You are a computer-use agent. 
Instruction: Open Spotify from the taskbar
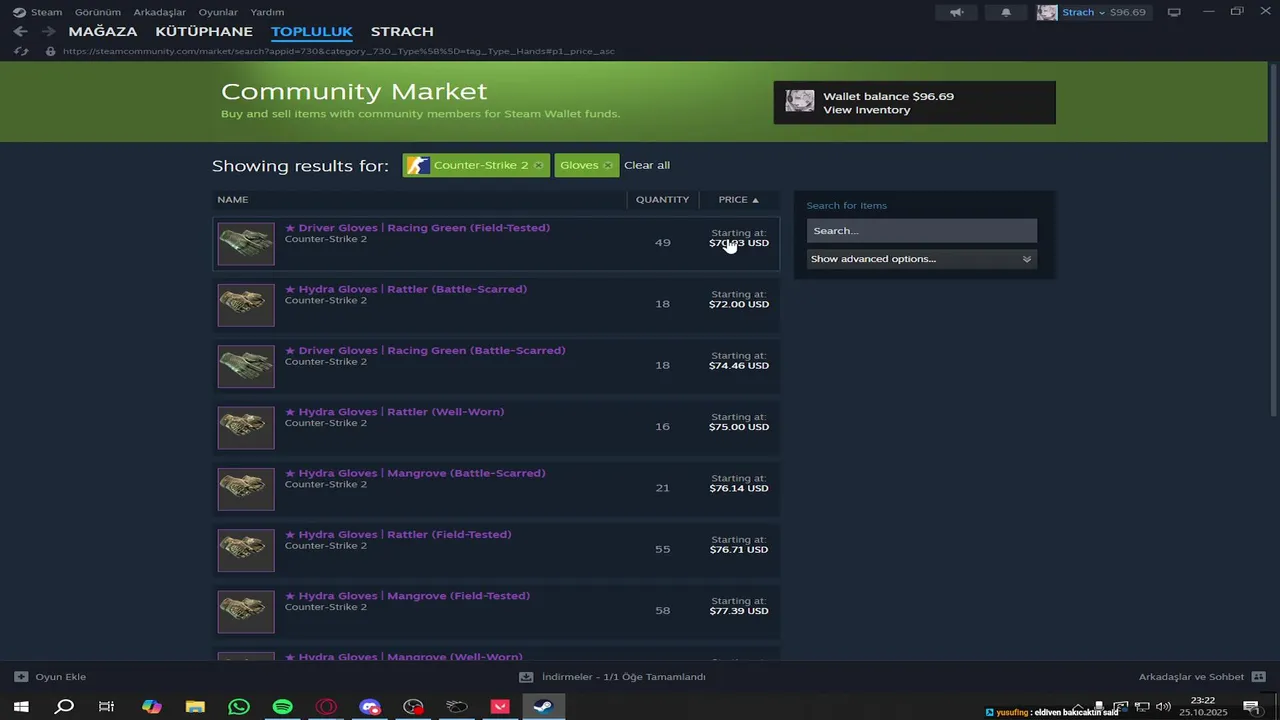283,707
